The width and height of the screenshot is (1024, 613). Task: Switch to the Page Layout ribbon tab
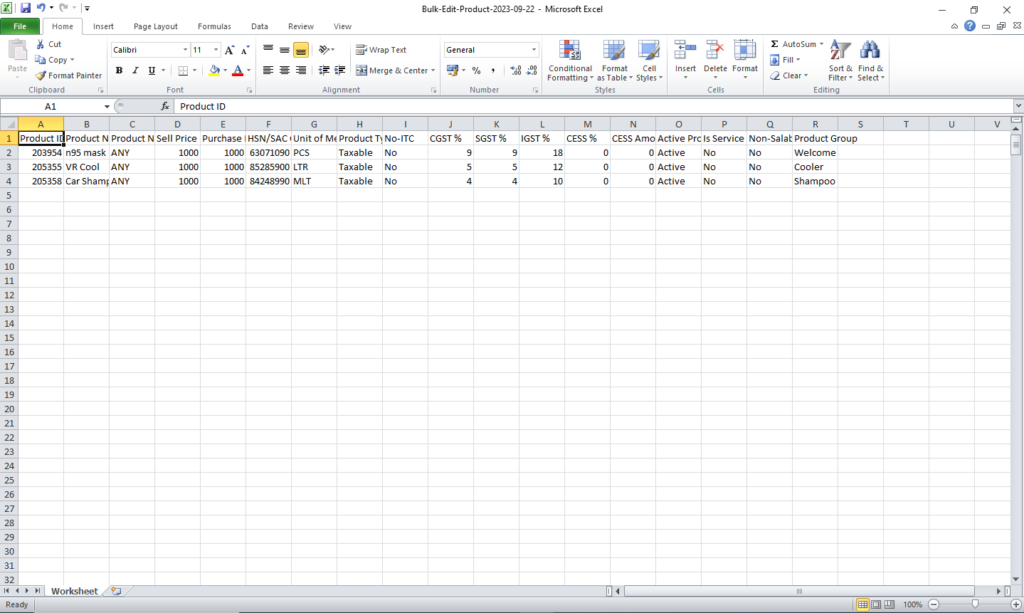tap(155, 26)
